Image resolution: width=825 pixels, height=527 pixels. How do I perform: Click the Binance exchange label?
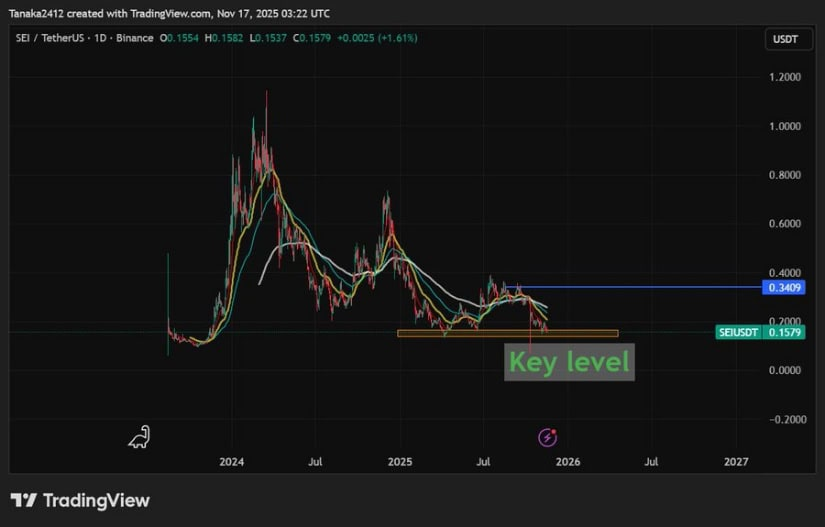coord(136,38)
